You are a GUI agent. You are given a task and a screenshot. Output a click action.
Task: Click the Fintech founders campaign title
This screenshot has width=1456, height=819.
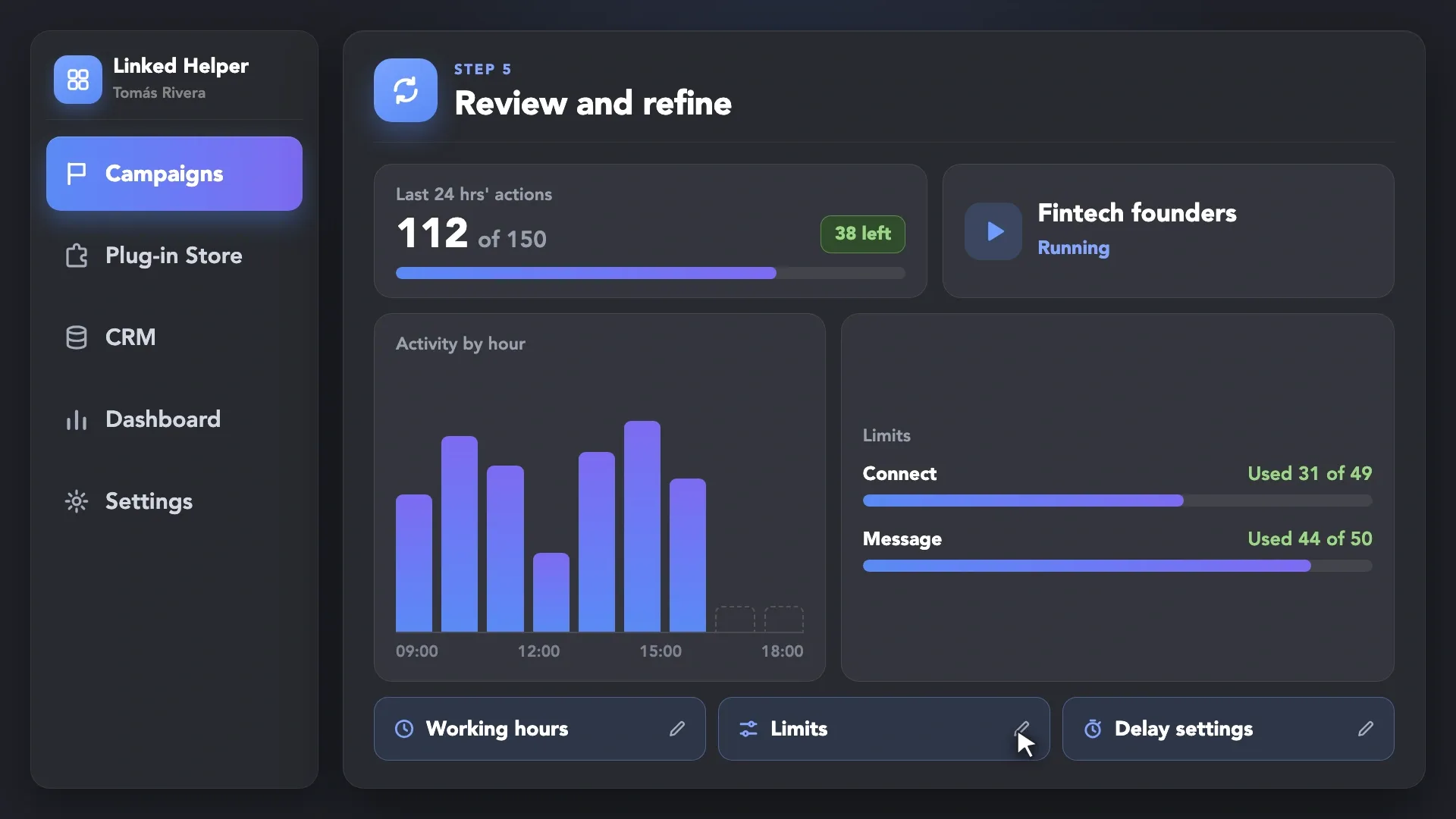tap(1137, 213)
